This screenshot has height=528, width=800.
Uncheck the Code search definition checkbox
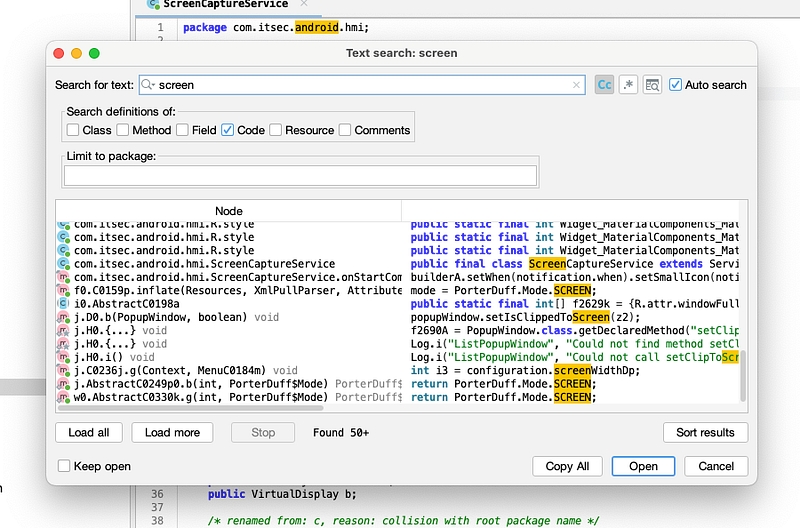click(227, 130)
